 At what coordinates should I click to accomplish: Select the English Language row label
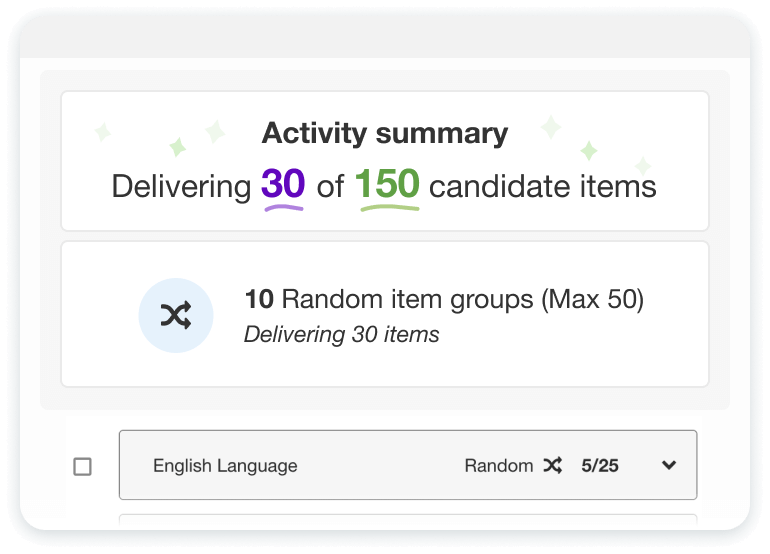point(225,465)
